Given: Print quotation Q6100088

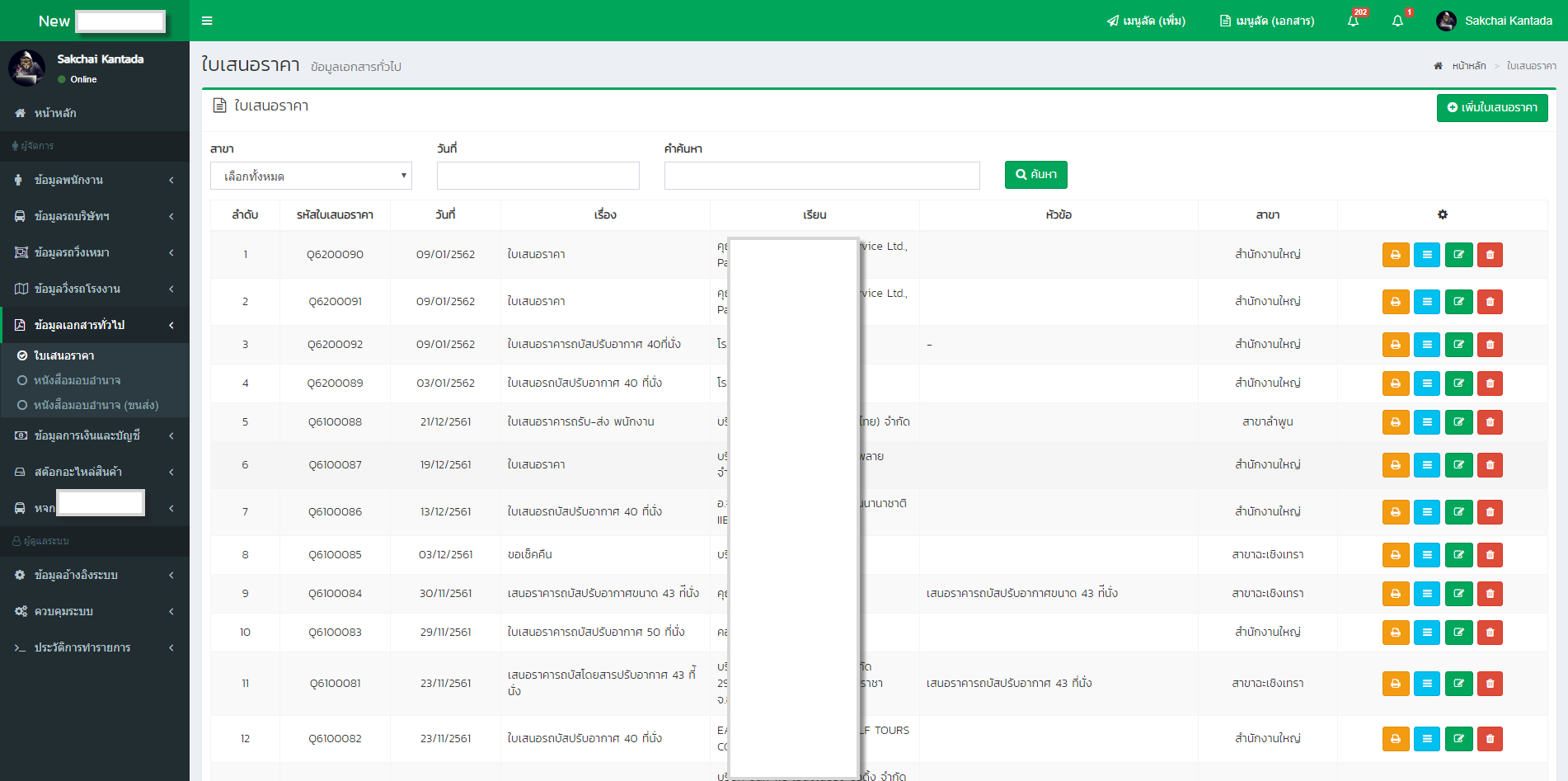Looking at the screenshot, I should [x=1396, y=422].
